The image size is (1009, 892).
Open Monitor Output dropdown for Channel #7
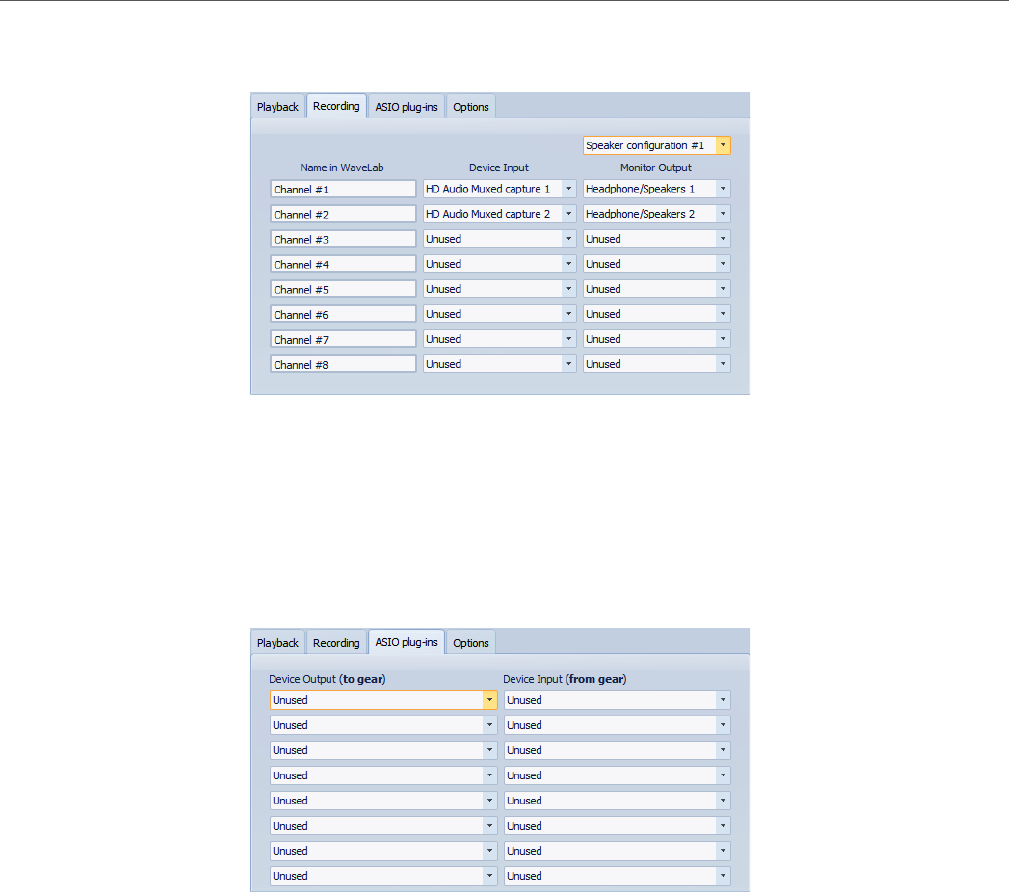(656, 339)
